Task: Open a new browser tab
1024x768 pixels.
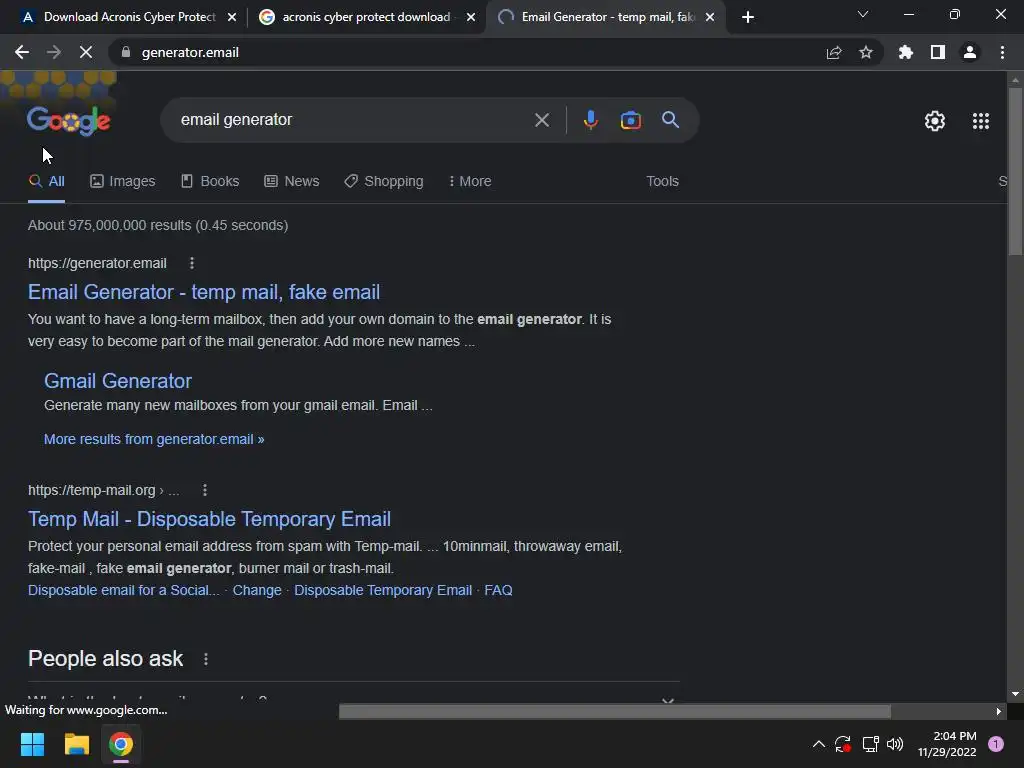Action: pyautogui.click(x=748, y=17)
